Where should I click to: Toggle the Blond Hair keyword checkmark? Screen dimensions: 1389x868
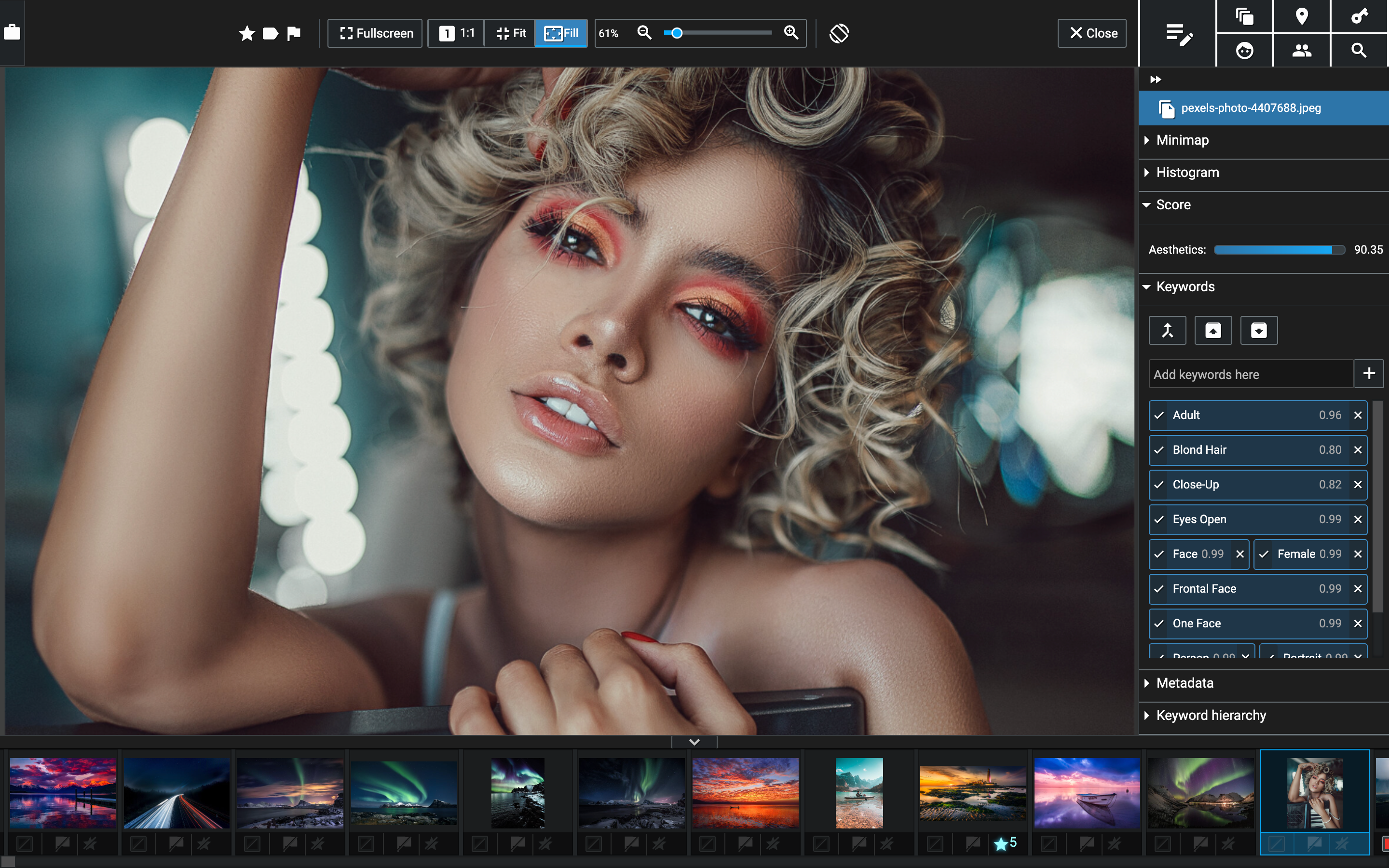click(1159, 450)
